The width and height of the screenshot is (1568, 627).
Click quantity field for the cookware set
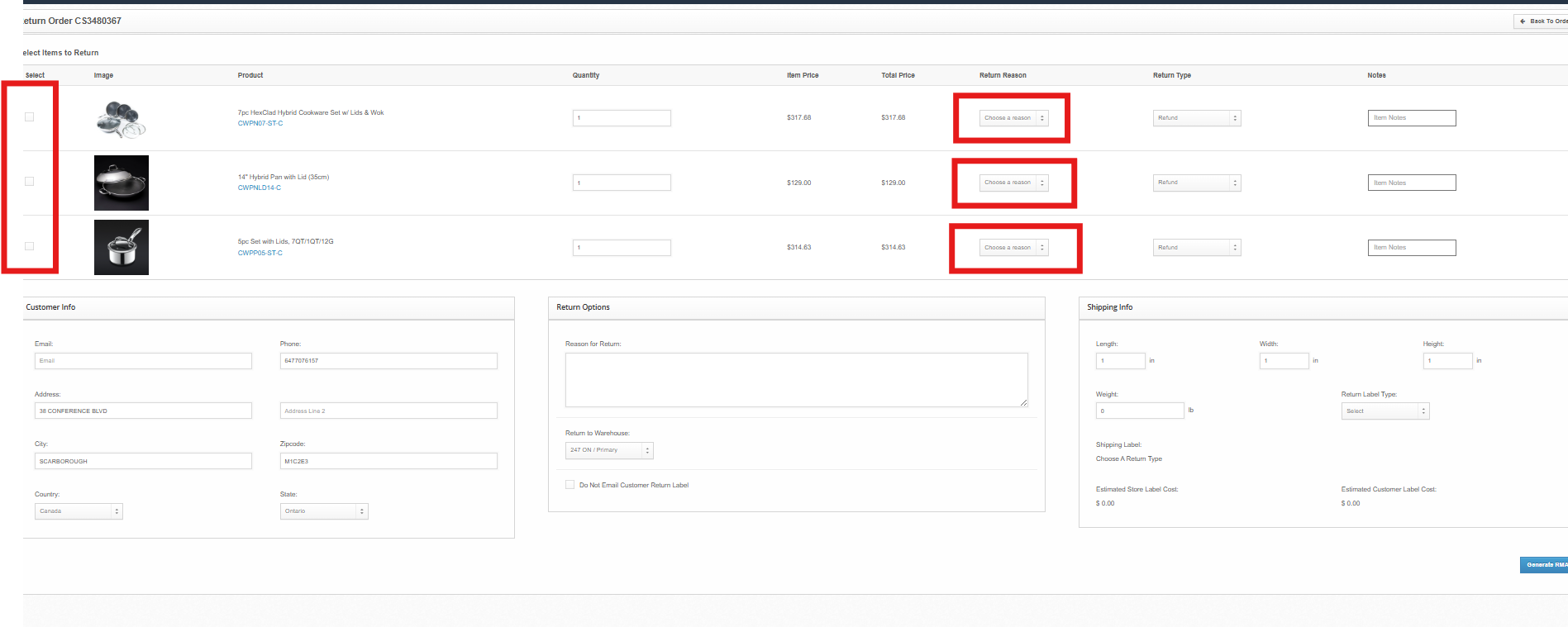click(622, 118)
